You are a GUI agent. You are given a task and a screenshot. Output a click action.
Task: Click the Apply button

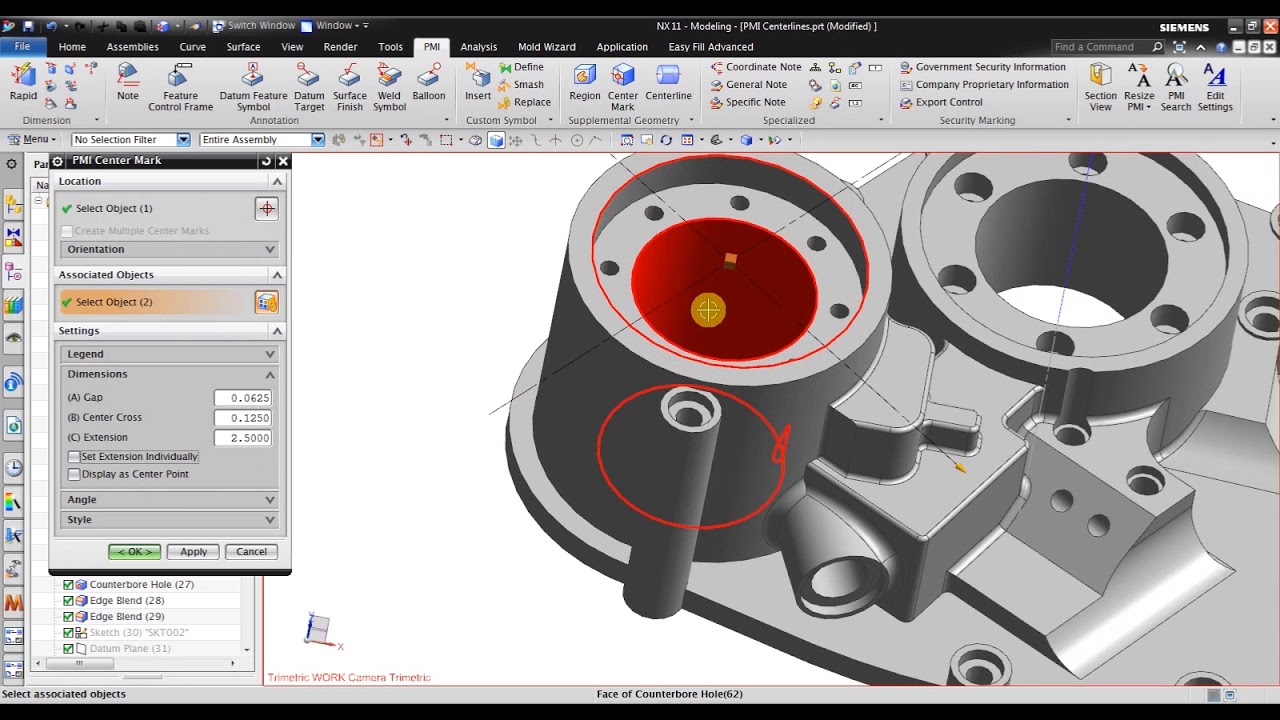pyautogui.click(x=193, y=552)
